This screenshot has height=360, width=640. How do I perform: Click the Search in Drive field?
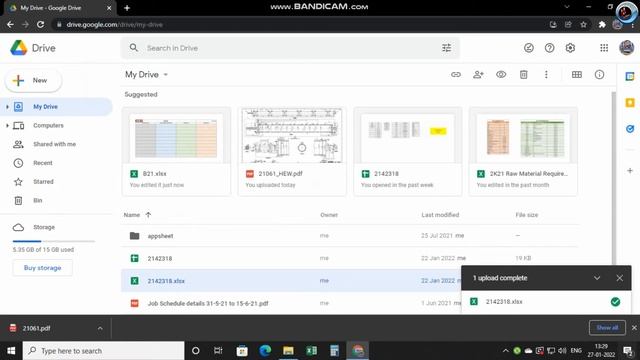pos(290,48)
